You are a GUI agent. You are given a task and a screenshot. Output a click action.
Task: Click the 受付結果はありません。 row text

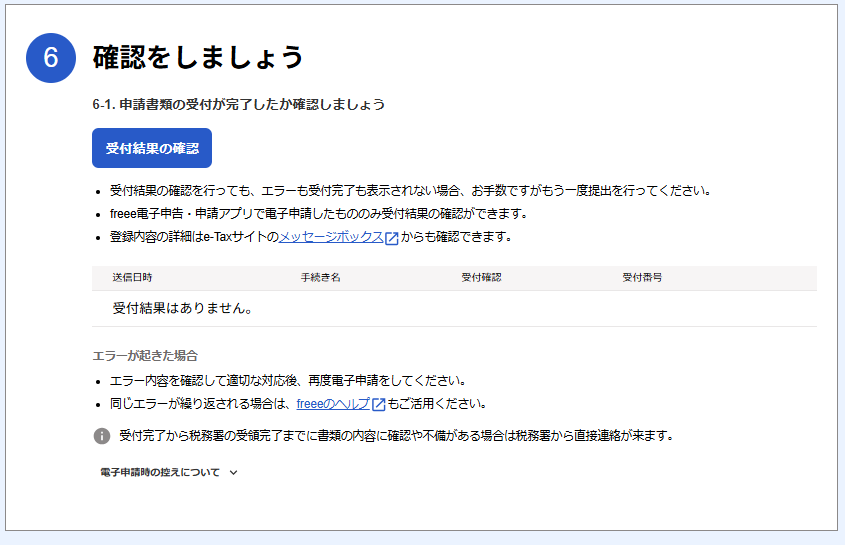coord(183,308)
